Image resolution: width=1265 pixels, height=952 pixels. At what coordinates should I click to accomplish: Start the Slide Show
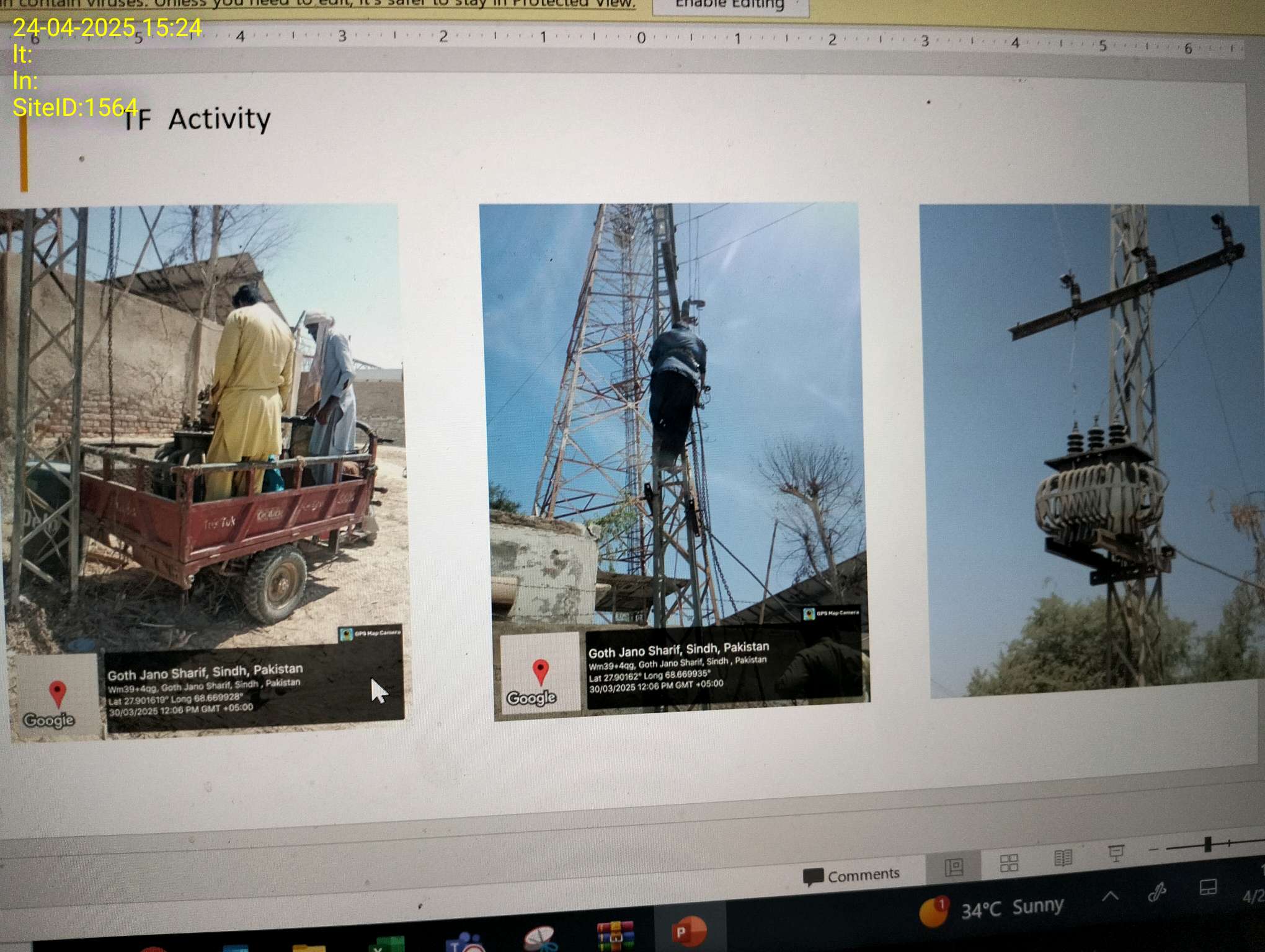click(x=1116, y=853)
